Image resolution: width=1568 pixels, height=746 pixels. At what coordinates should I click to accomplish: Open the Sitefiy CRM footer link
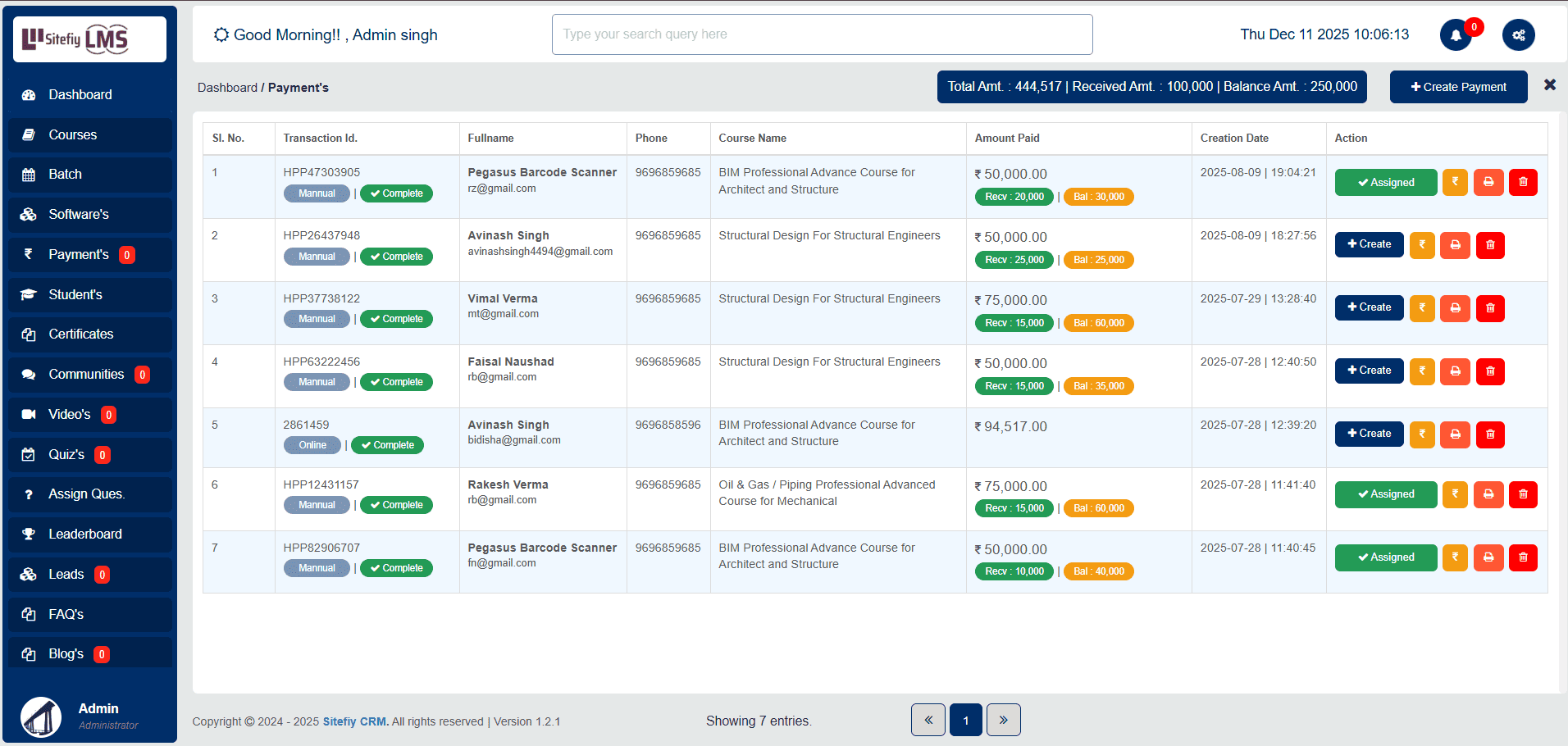click(x=354, y=721)
